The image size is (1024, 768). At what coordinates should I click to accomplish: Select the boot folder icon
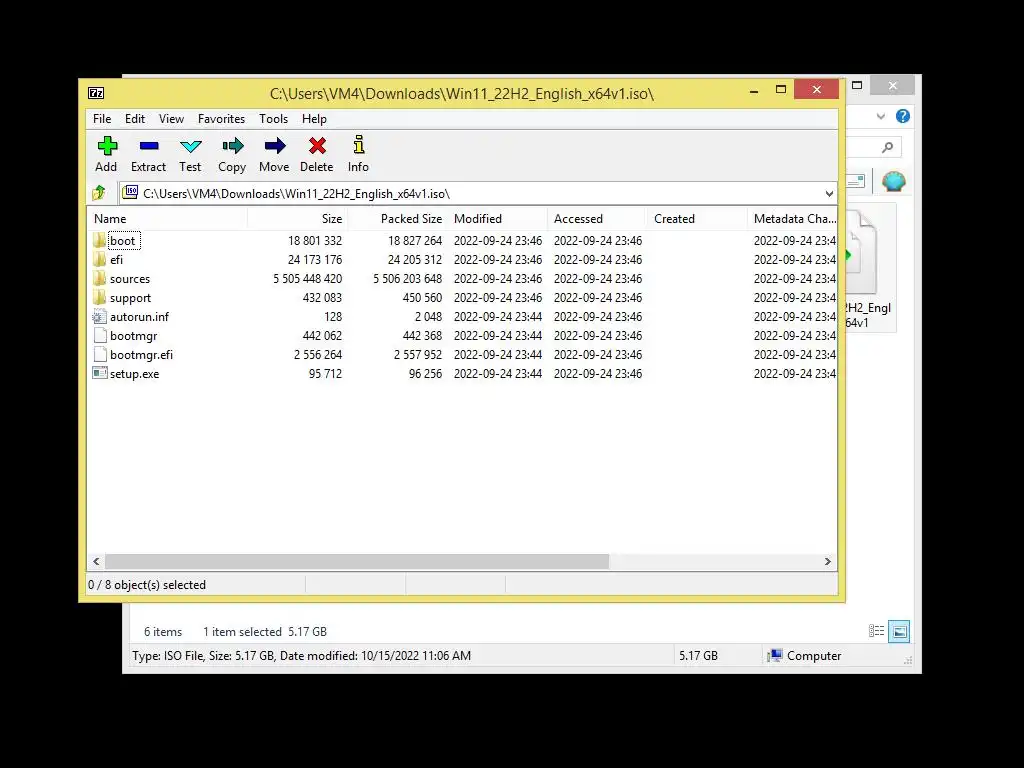tap(99, 240)
